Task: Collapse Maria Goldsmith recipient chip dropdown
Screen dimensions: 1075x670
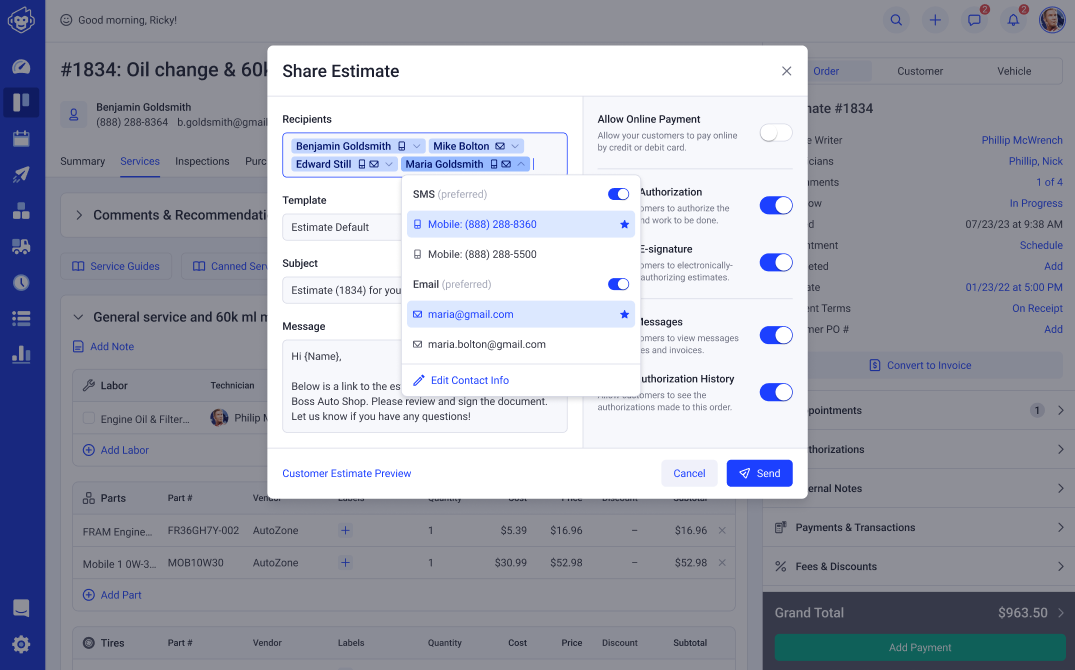Action: click(x=521, y=164)
